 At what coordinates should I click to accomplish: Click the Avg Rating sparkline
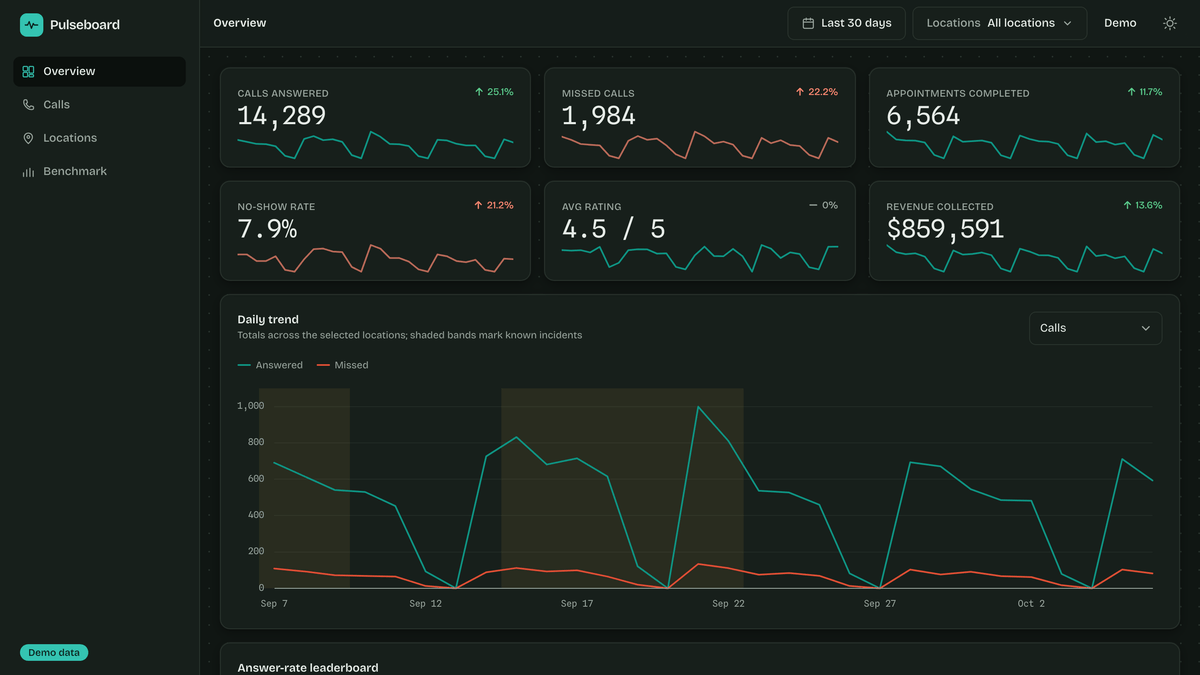pyautogui.click(x=700, y=258)
